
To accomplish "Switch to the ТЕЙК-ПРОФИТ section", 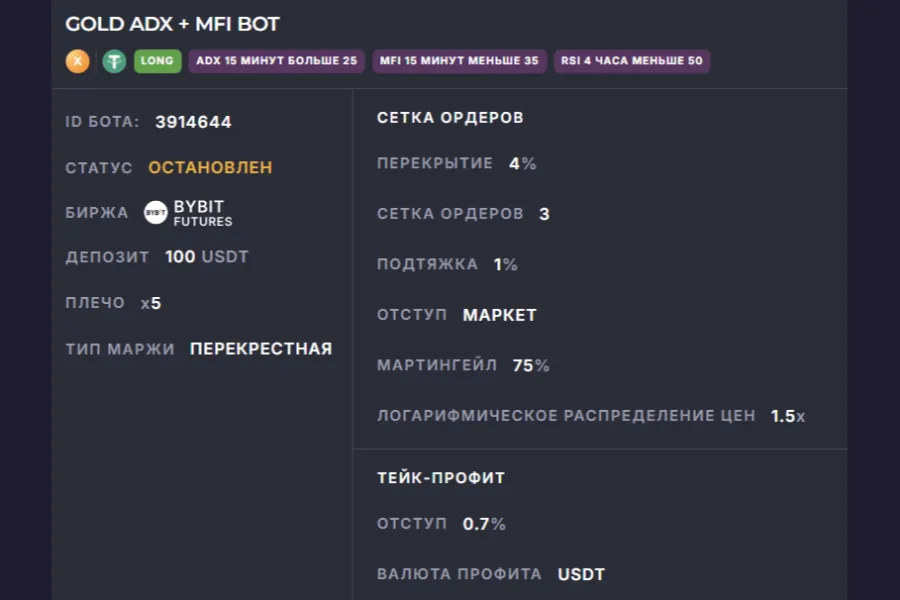I will (440, 477).
